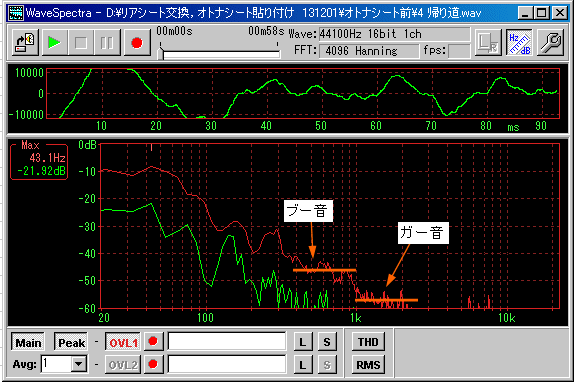Toggle the Hz/dB measurement cursor icon
Viewport: 574px width, 382px height.
pos(519,43)
